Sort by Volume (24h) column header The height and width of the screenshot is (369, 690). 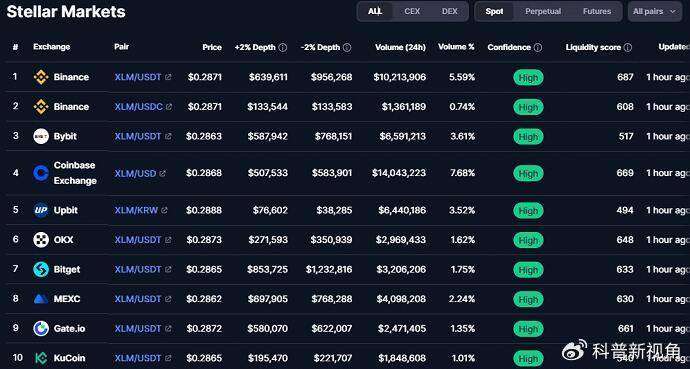(x=400, y=47)
